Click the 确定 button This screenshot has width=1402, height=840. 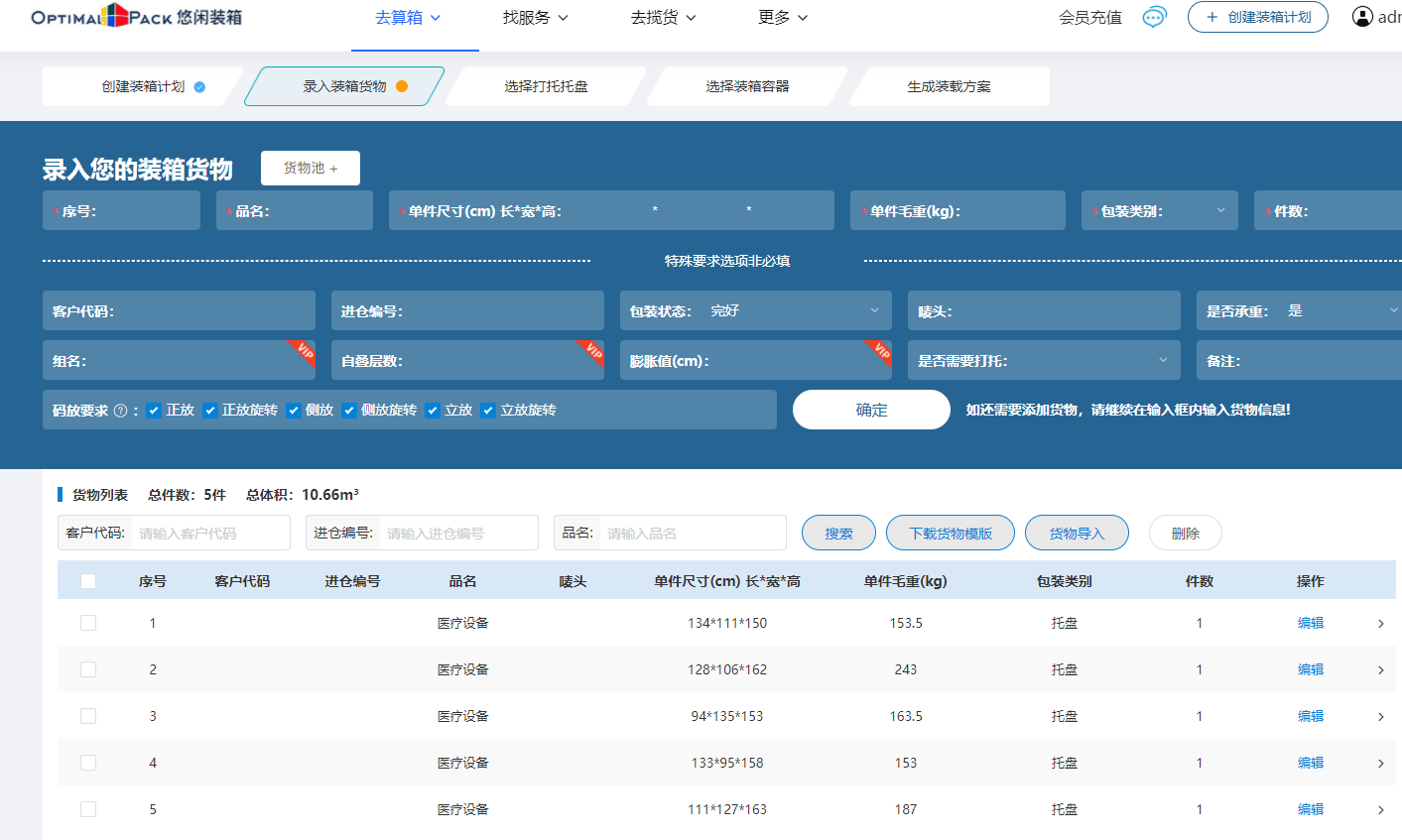(871, 410)
